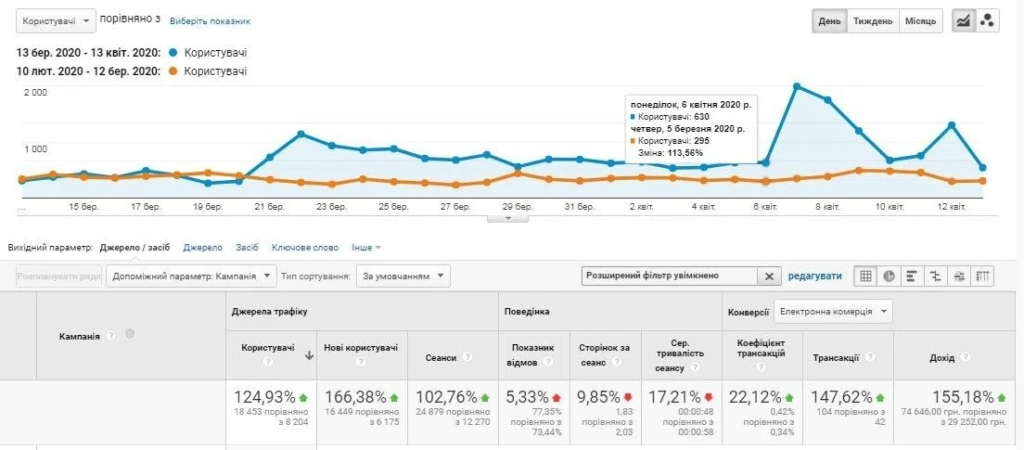Image resolution: width=1024 pixels, height=450 pixels.
Task: Clear the advanced filter with X
Action: 769,276
